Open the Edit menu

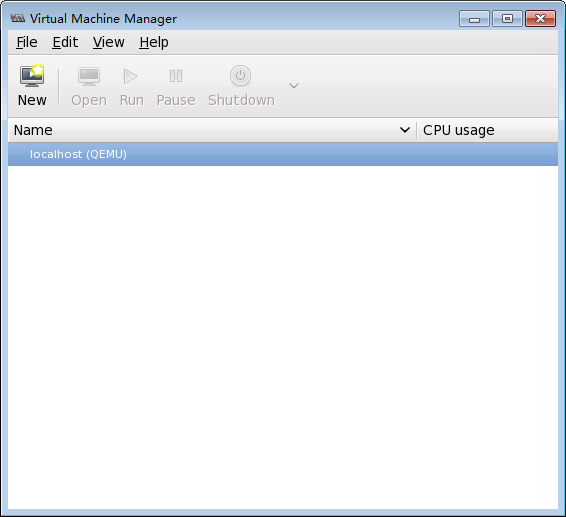[65, 42]
